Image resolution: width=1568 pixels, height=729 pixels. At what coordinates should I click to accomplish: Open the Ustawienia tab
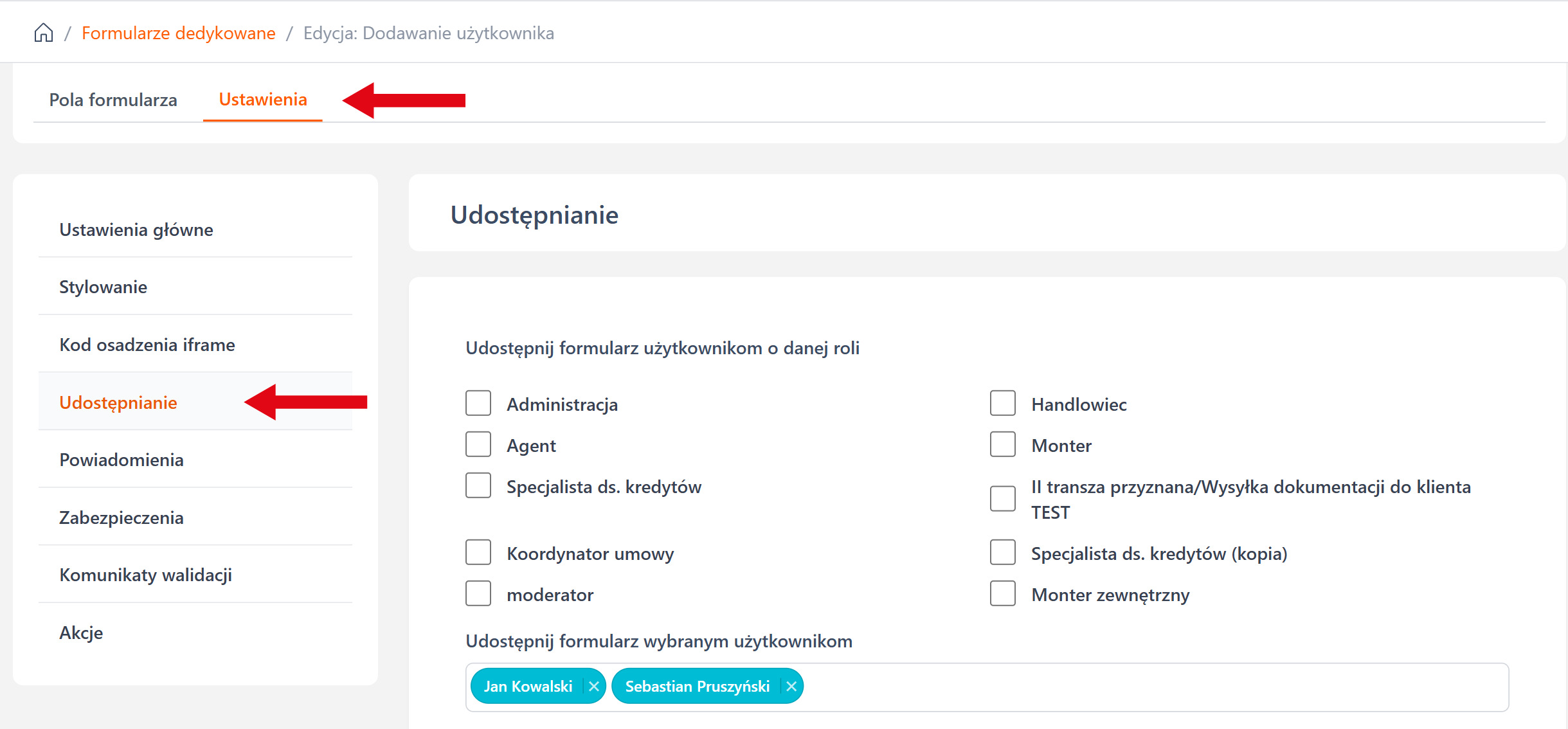(x=263, y=100)
